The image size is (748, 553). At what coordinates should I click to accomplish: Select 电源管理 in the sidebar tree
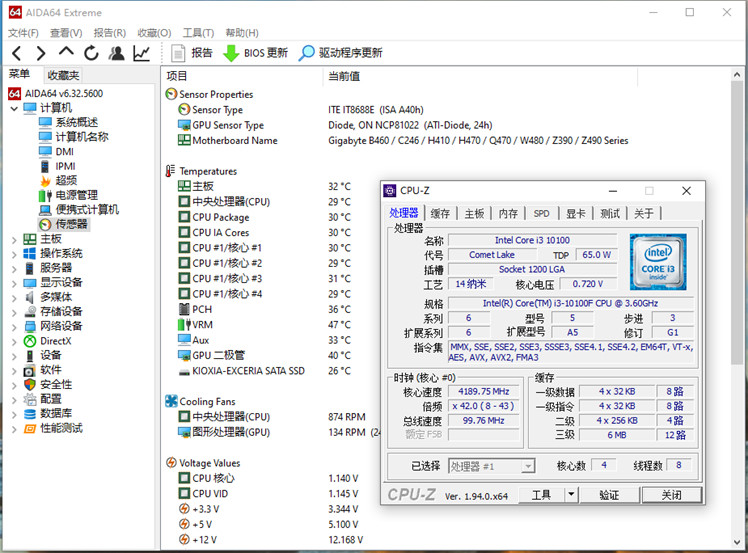(76, 195)
